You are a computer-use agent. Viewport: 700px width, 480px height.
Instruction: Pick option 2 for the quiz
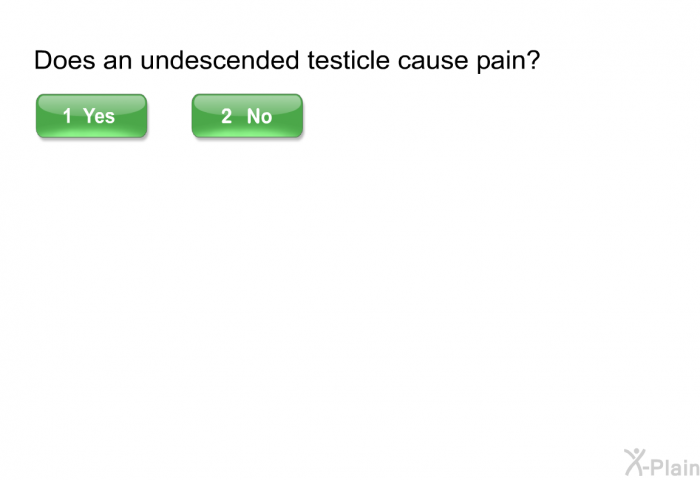point(247,116)
